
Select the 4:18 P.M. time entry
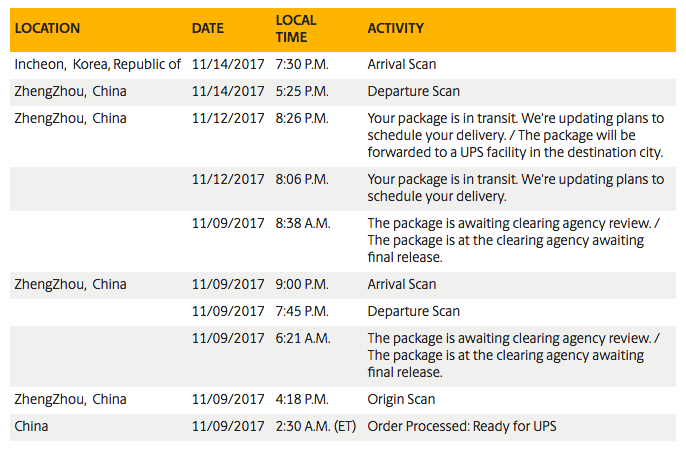[302, 400]
